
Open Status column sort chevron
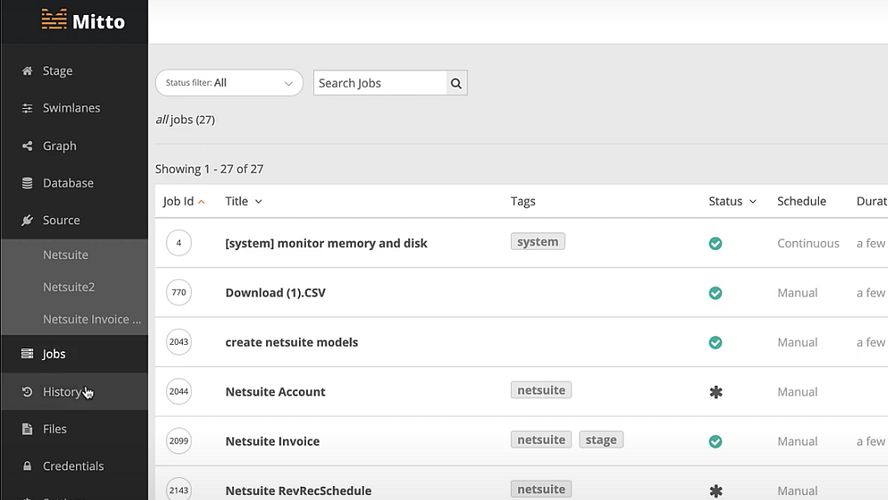pyautogui.click(x=753, y=202)
